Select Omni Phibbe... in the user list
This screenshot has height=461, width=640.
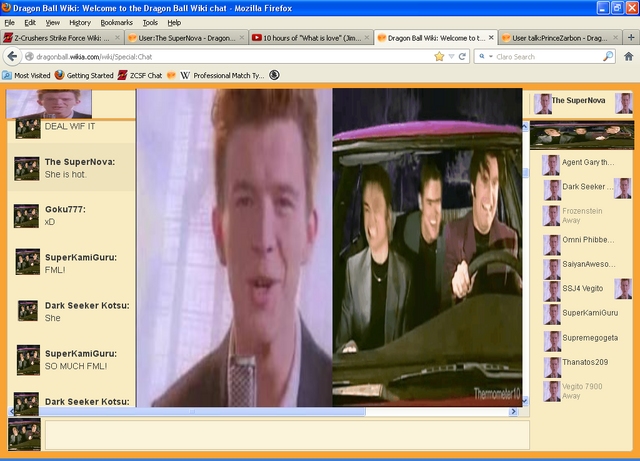coord(588,240)
